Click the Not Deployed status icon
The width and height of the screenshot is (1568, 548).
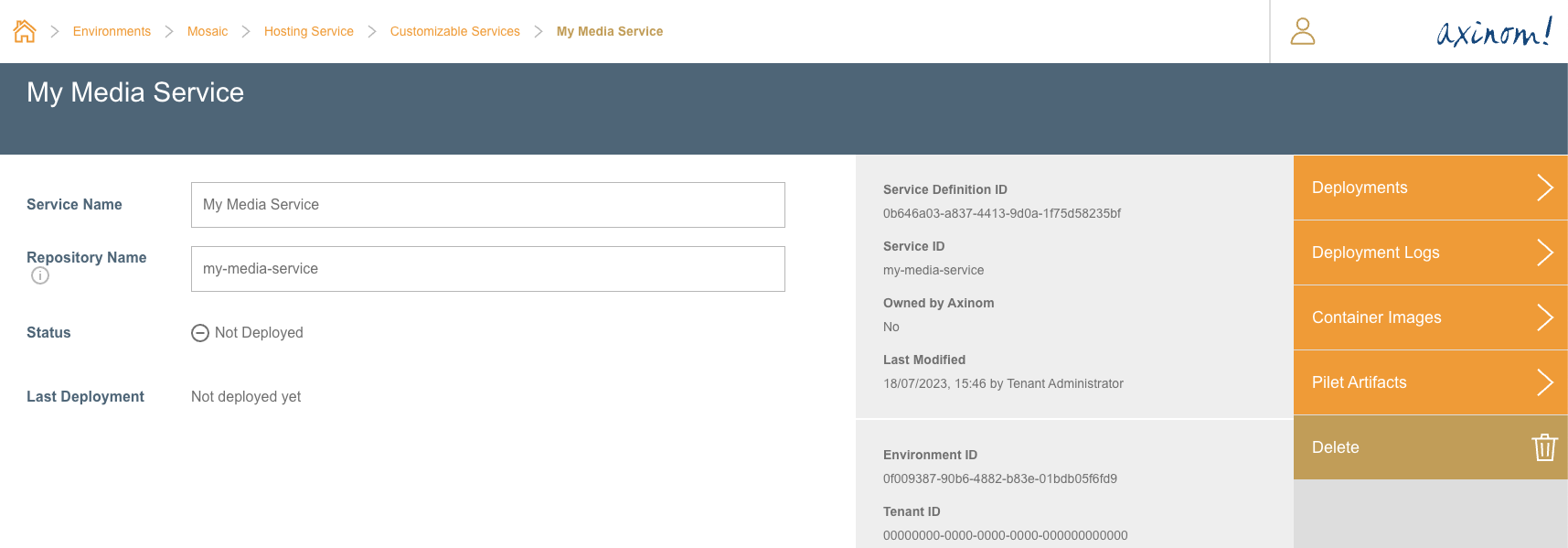(x=200, y=333)
